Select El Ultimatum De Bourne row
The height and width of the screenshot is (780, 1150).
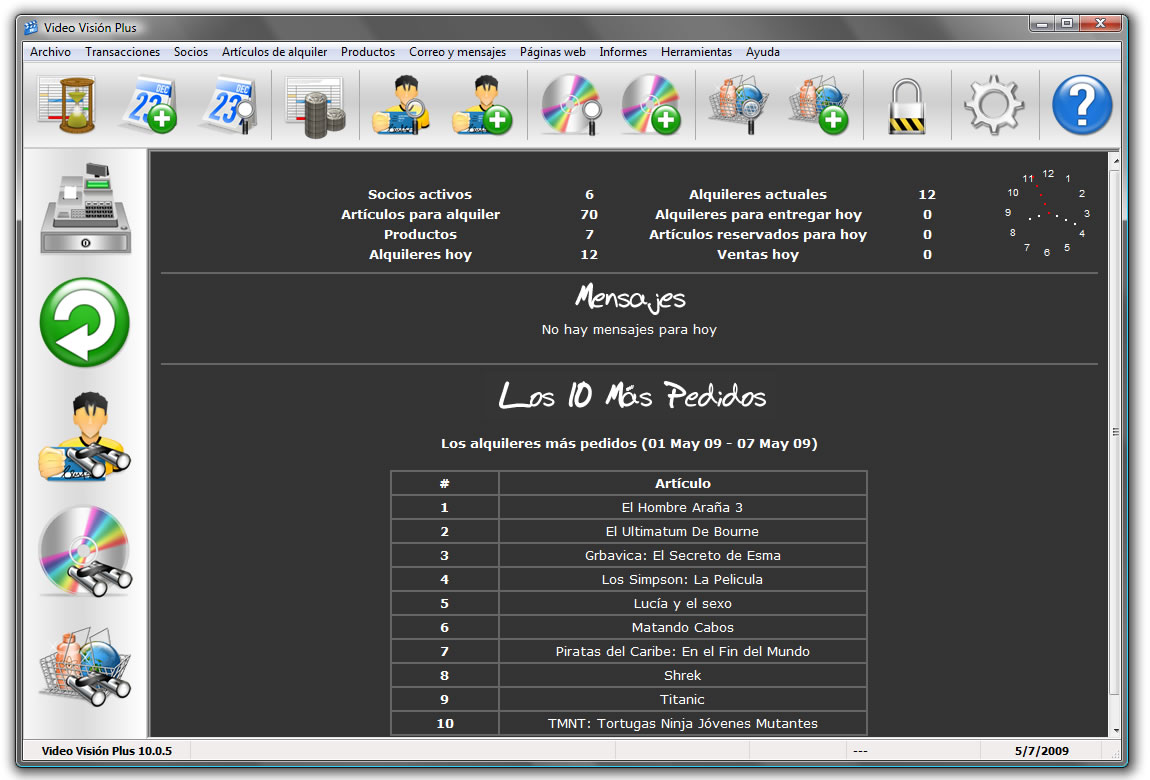tap(629, 531)
